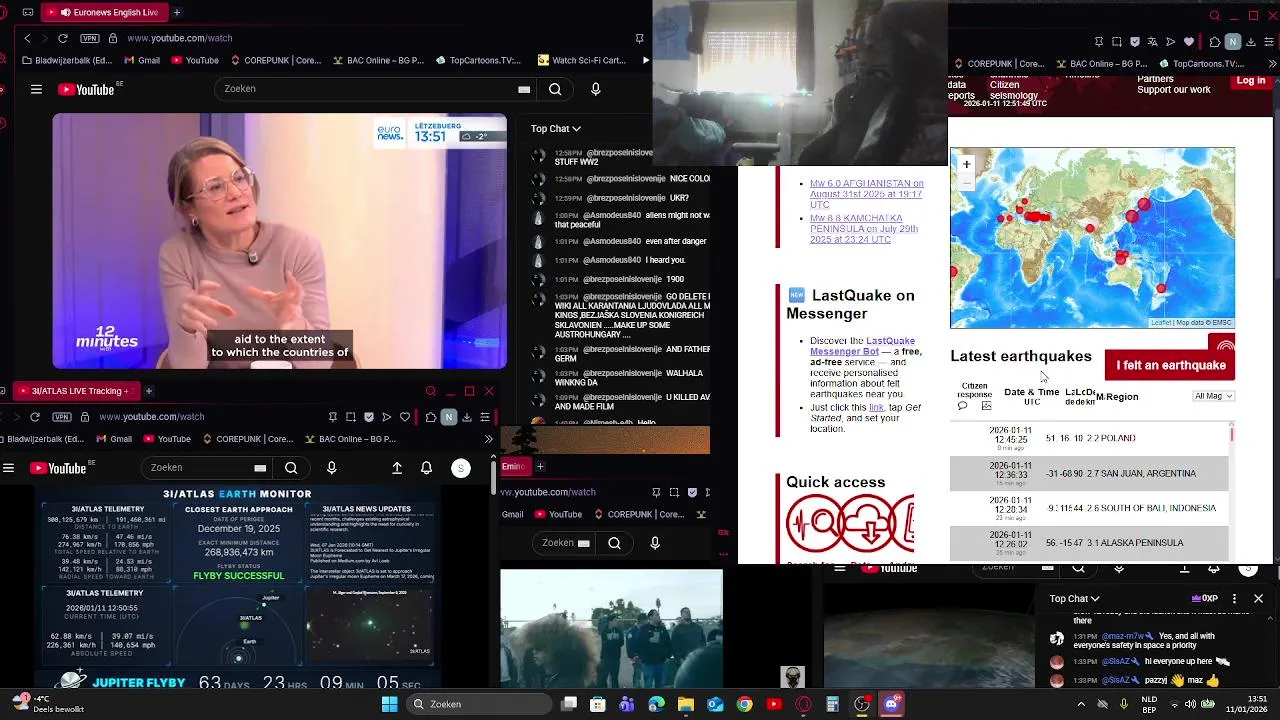Open easy setup sliders in 3I/ATLAS window
This screenshot has width=1280, height=720.
[485, 416]
